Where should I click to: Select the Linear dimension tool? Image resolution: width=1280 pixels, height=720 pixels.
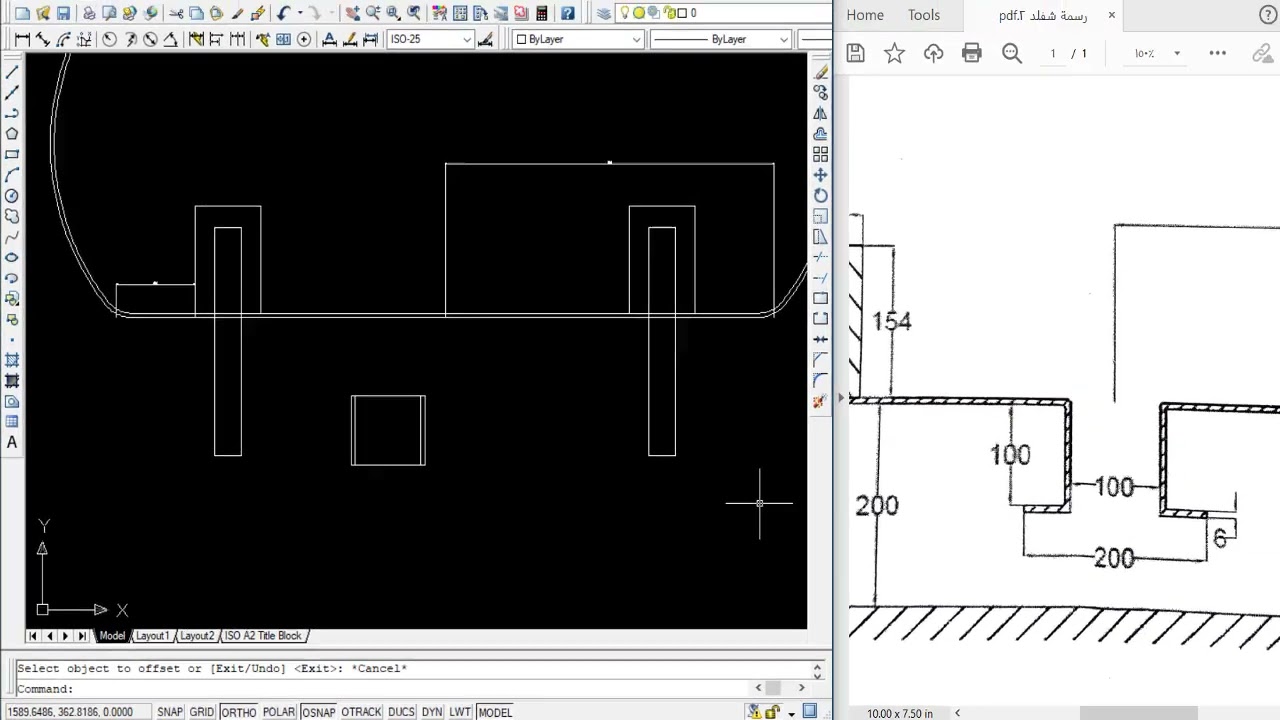click(22, 39)
